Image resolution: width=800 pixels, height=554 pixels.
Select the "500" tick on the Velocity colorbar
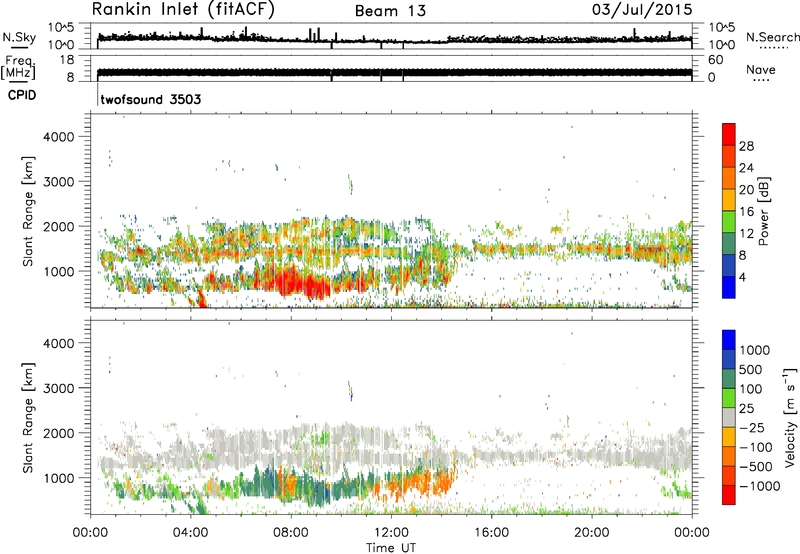[x=751, y=369]
